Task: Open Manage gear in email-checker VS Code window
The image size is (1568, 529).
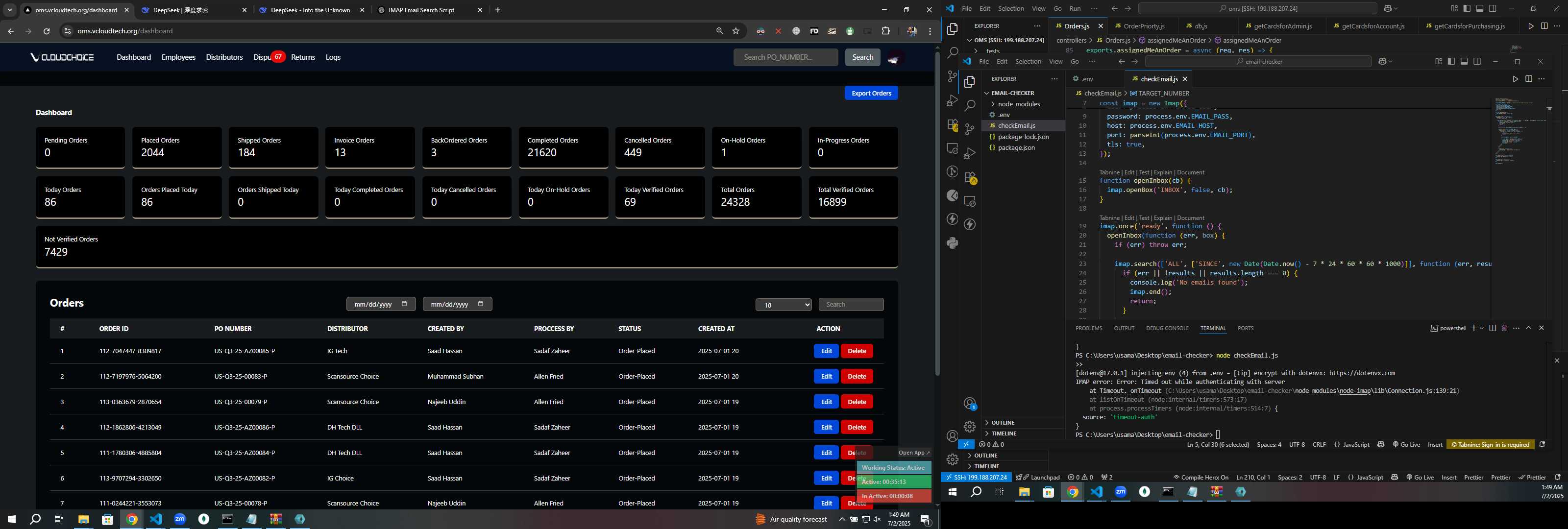Action: tap(970, 427)
